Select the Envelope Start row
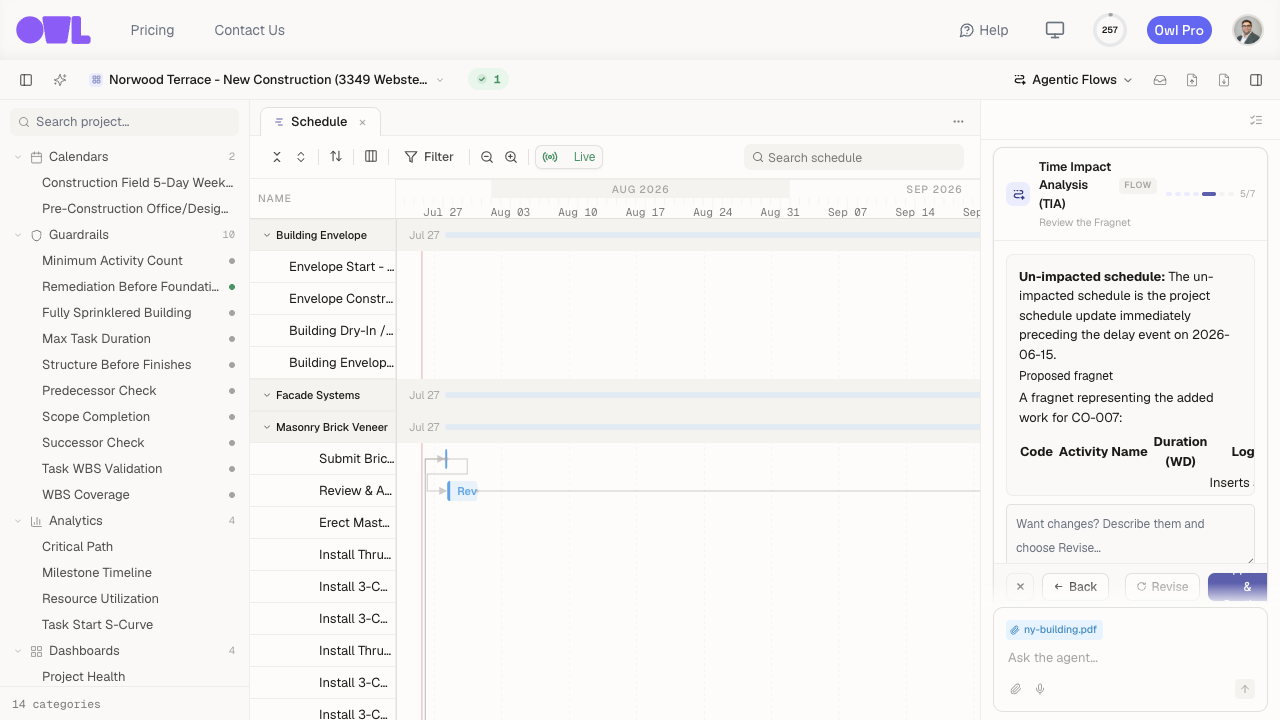 [x=323, y=267]
